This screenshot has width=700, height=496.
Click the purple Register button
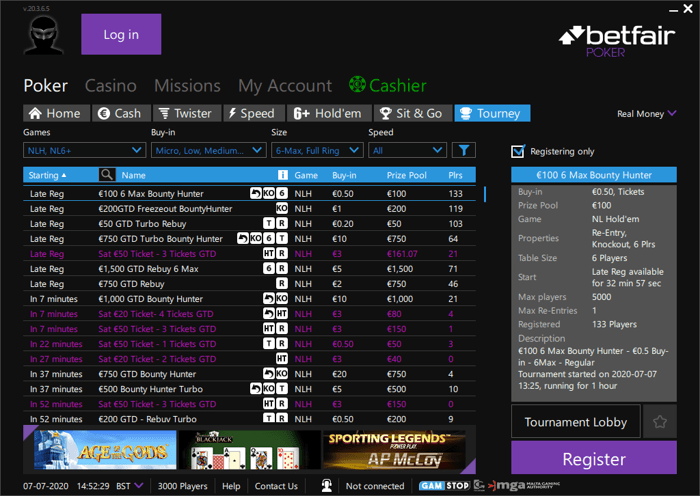(594, 458)
